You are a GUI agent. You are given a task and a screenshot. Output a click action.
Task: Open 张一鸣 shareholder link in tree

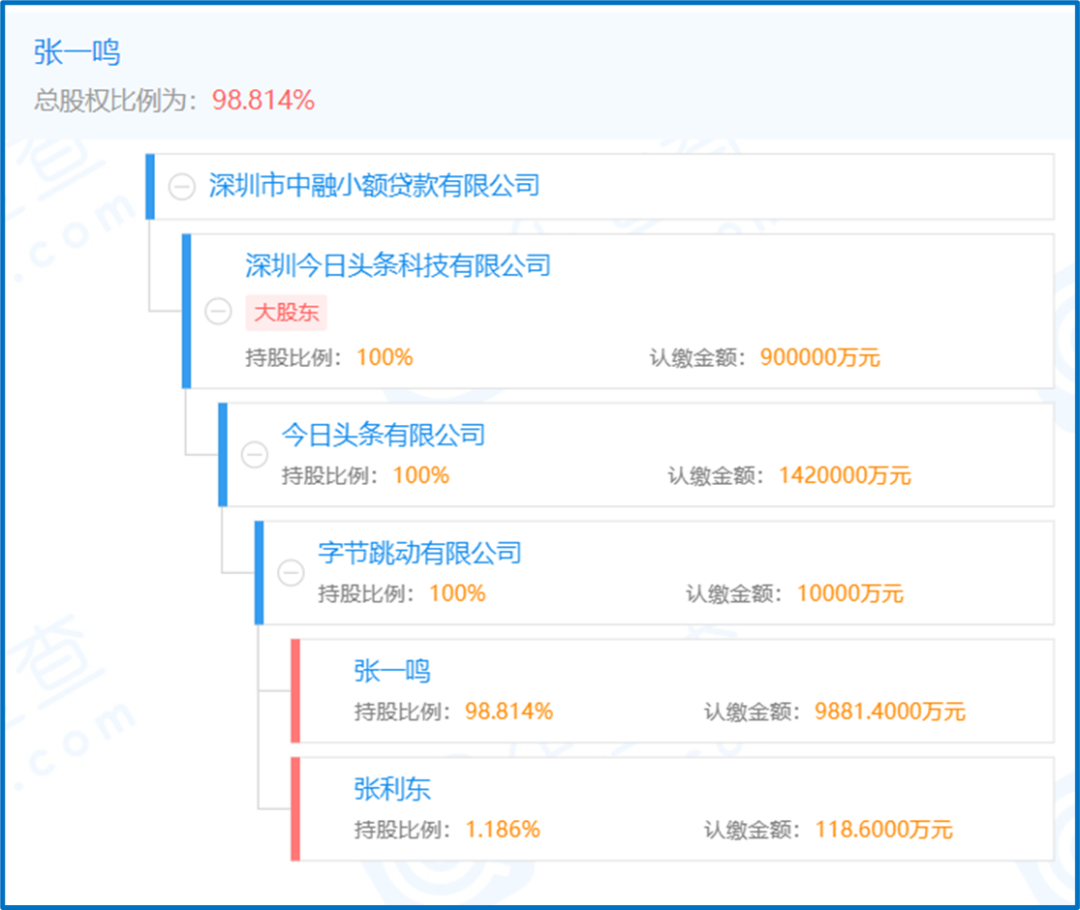click(393, 671)
